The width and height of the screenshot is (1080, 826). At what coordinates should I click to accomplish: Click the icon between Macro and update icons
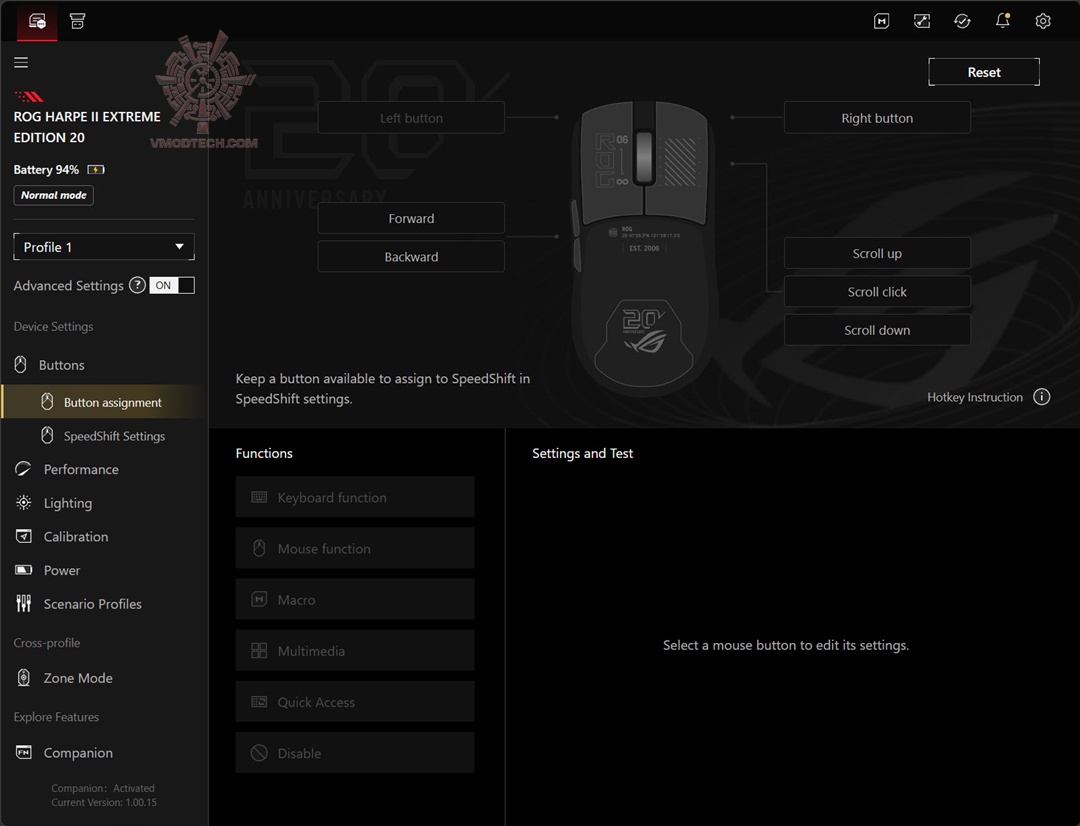(x=922, y=21)
